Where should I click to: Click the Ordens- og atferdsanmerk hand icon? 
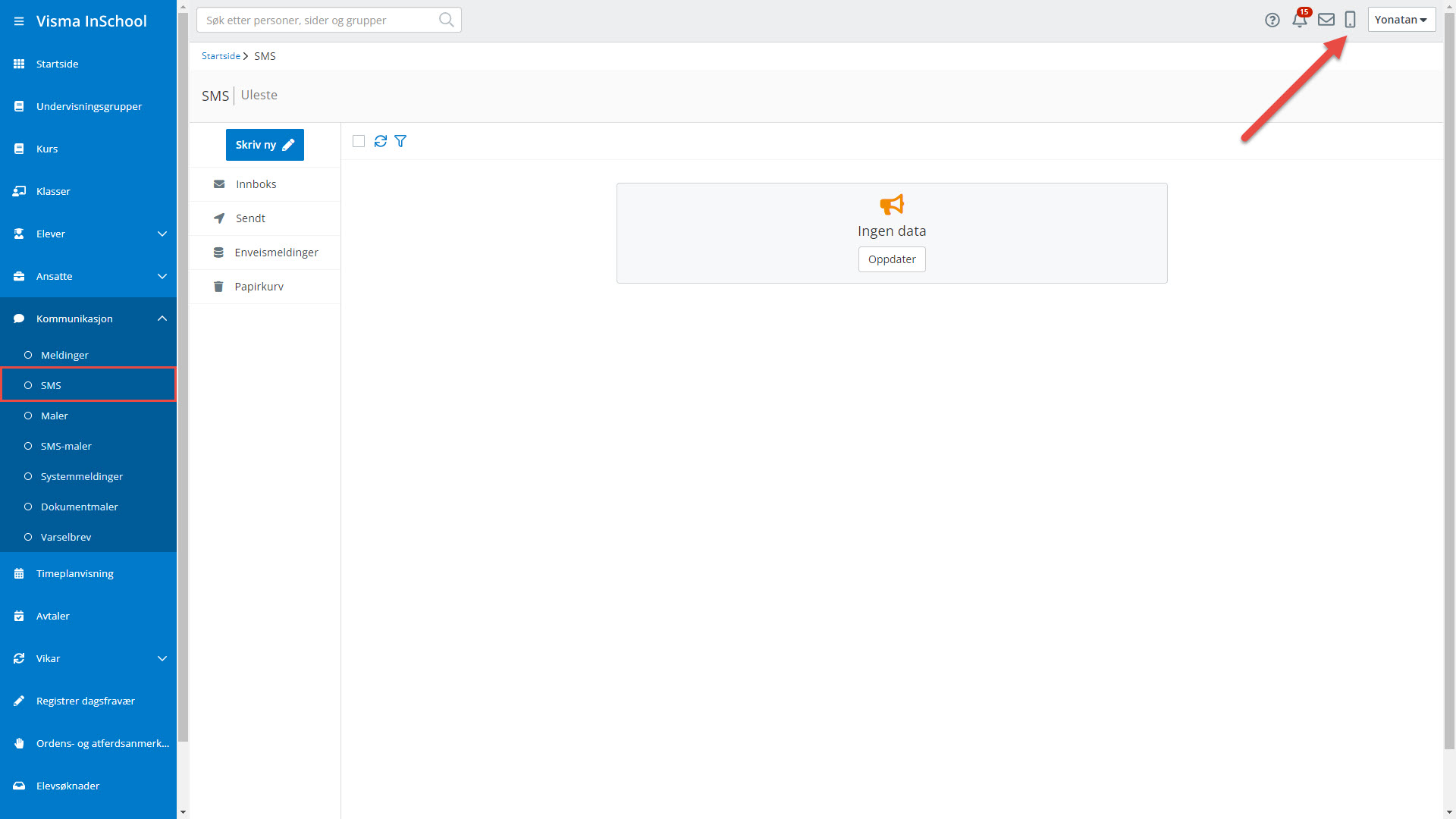(x=19, y=743)
